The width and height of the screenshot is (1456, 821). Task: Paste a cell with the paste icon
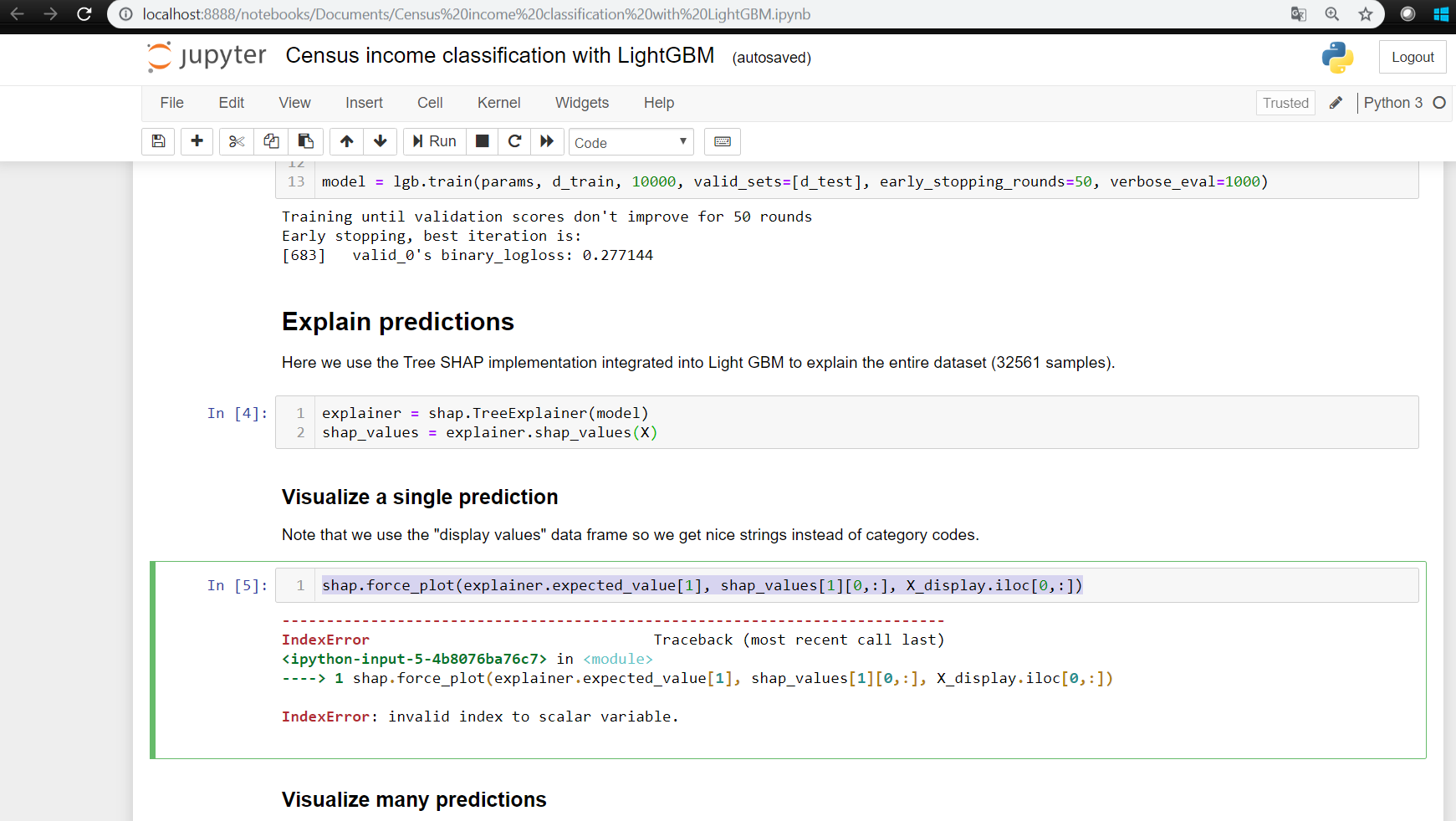pos(305,141)
